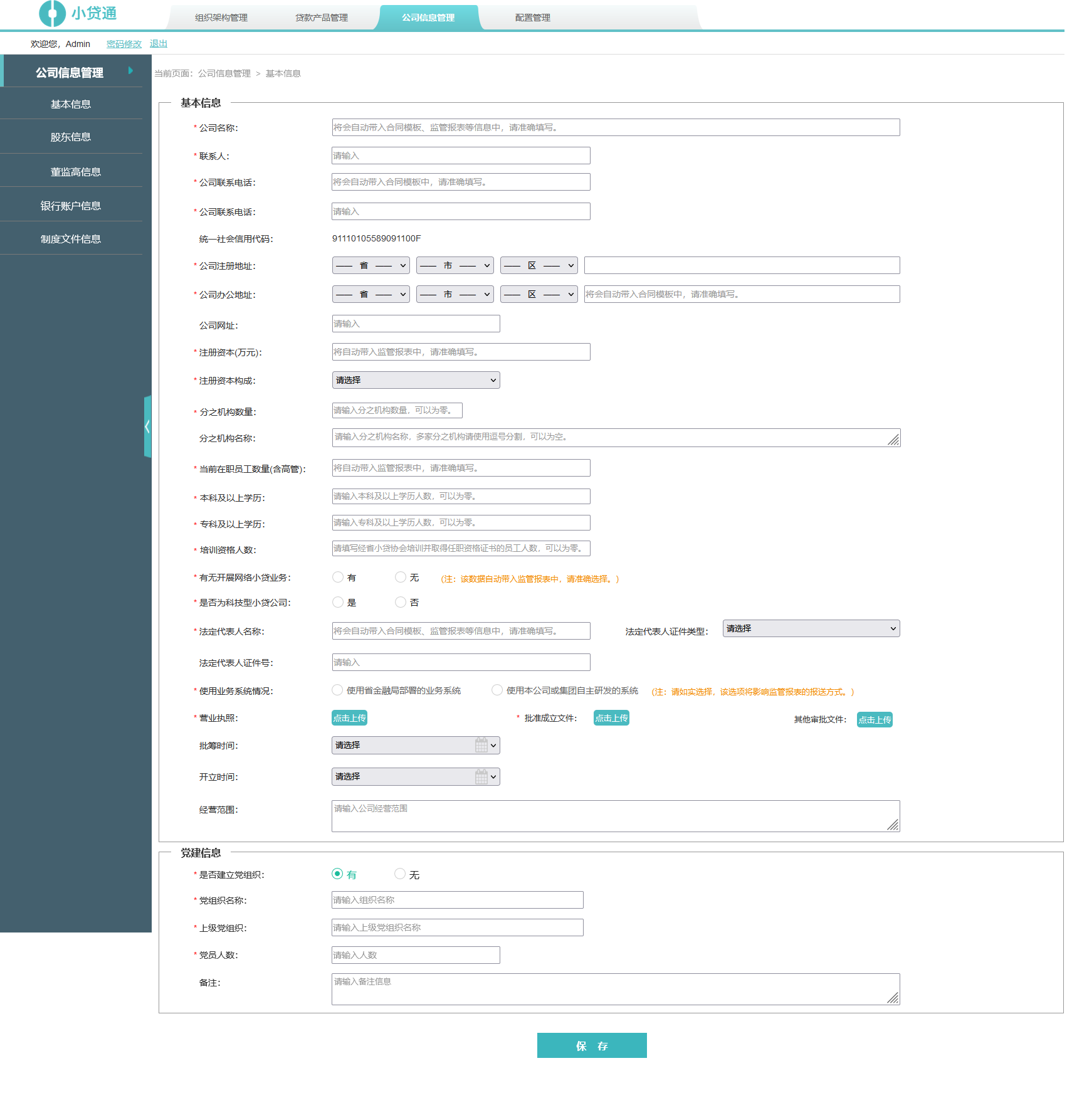Click 密码修改 link
1067x1120 pixels.
click(124, 44)
